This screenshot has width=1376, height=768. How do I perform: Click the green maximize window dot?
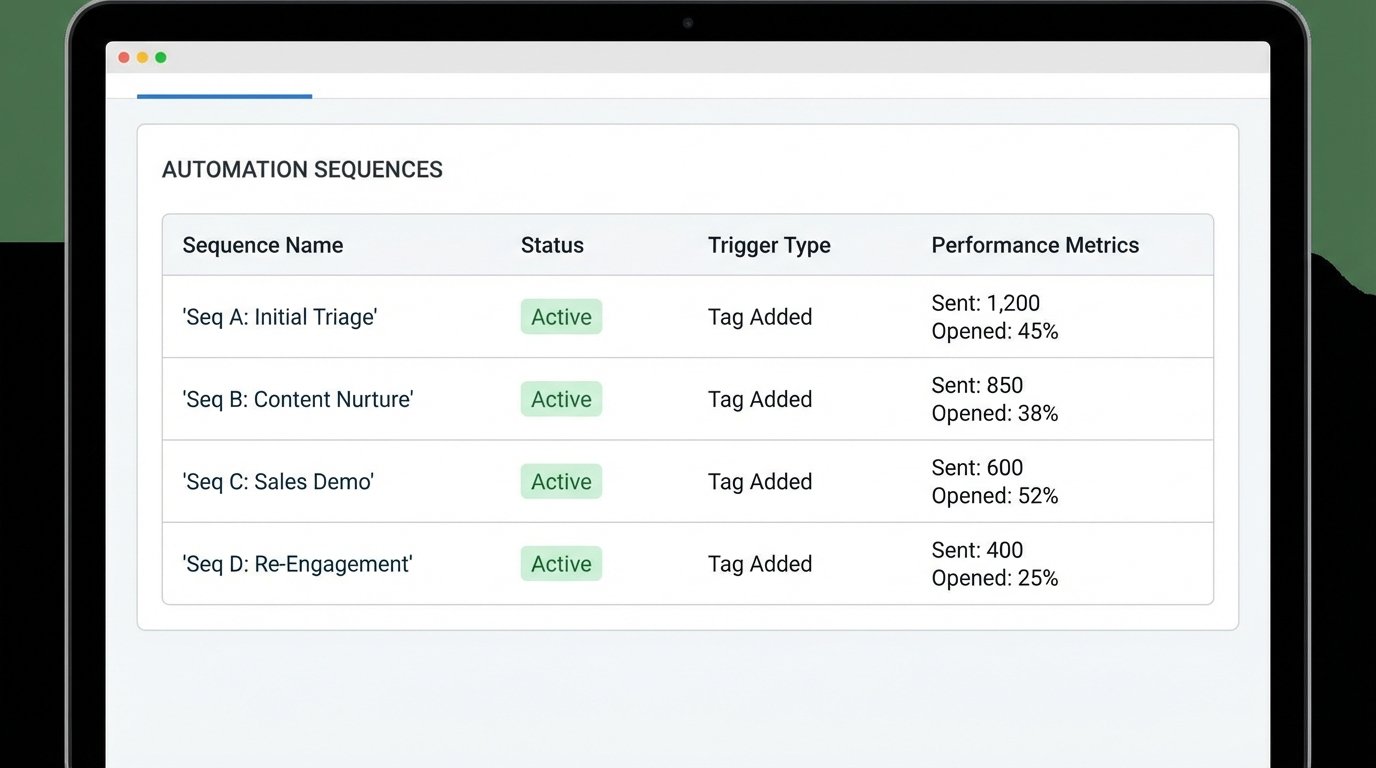point(161,58)
